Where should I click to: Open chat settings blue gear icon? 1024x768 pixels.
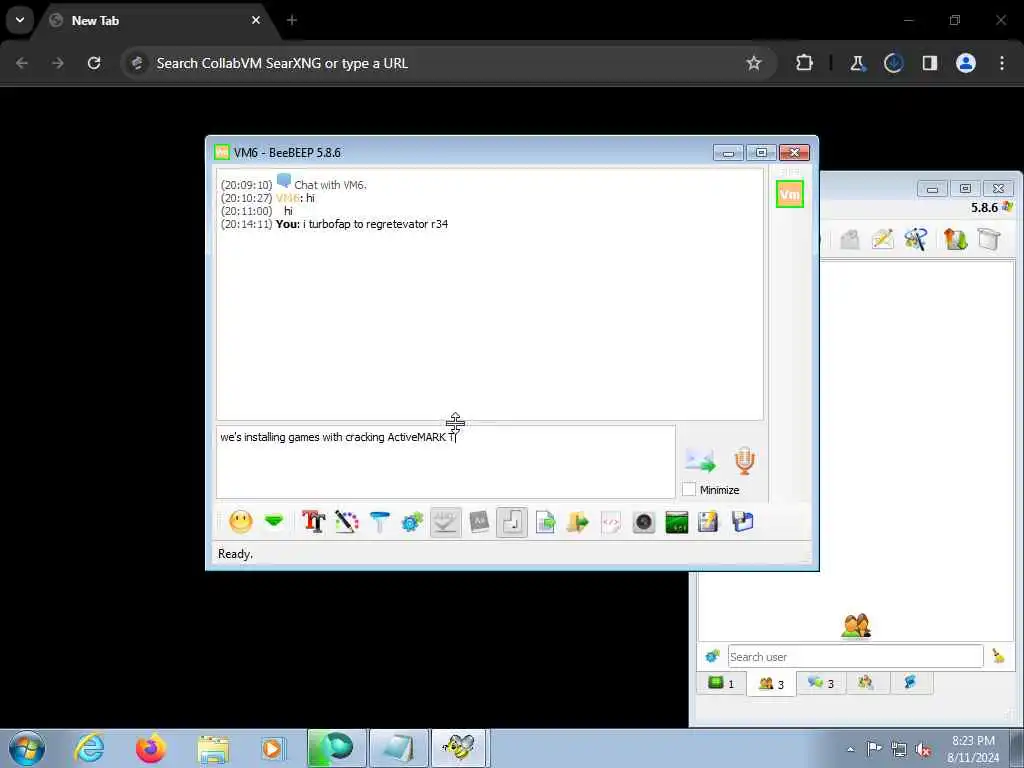point(412,522)
